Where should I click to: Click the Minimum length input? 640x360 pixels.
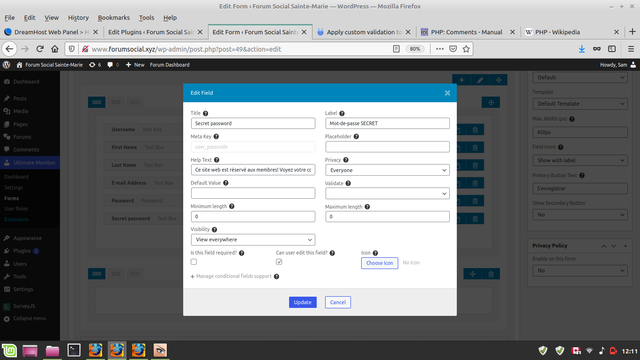(253, 217)
